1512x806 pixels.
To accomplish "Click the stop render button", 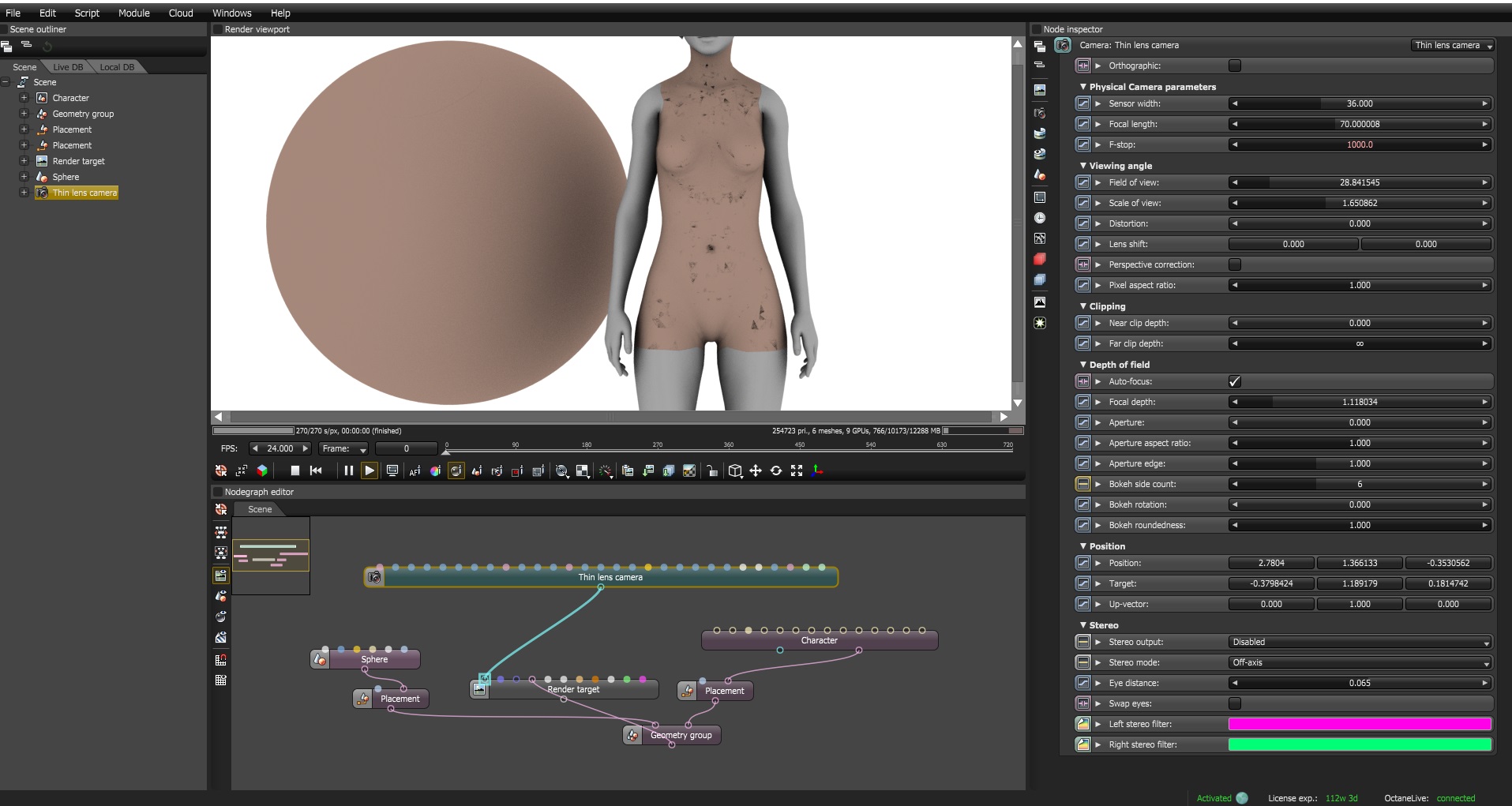I will (295, 470).
